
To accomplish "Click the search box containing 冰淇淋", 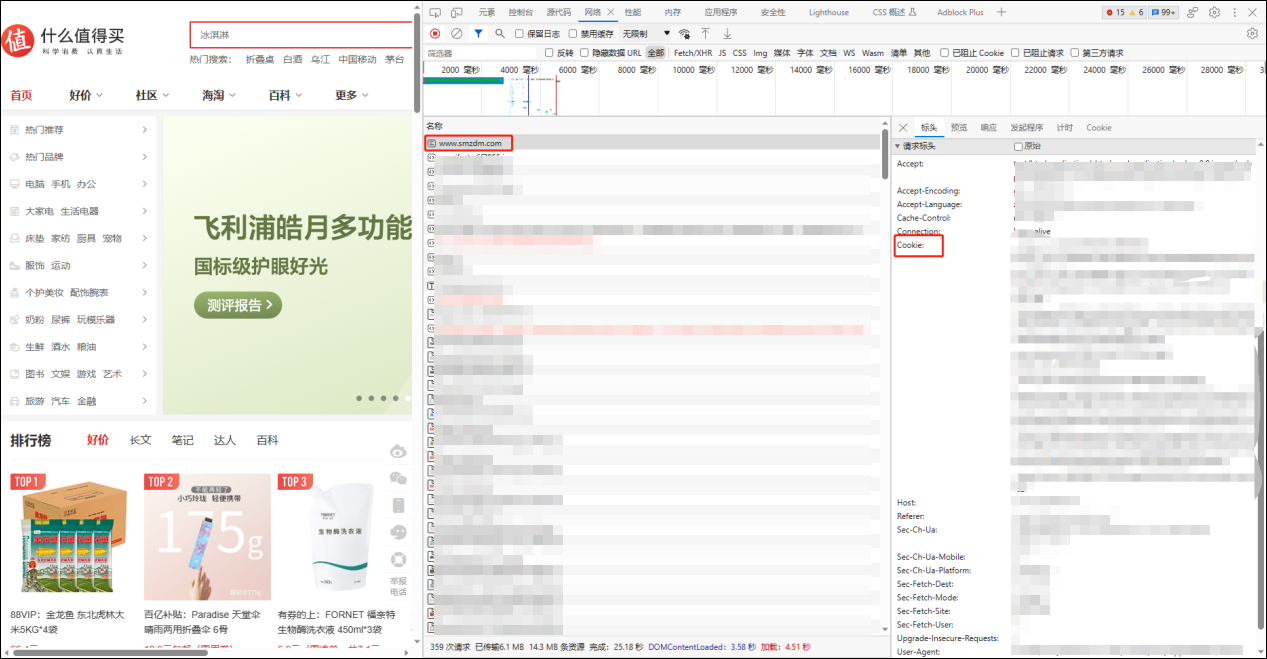I will [300, 34].
